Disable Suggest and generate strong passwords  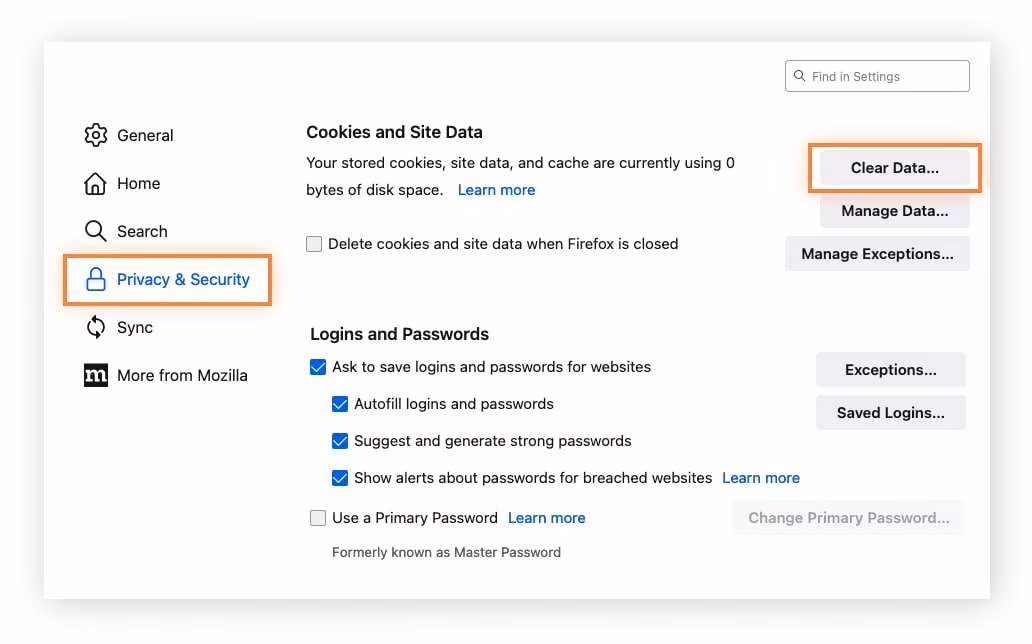tap(340, 441)
